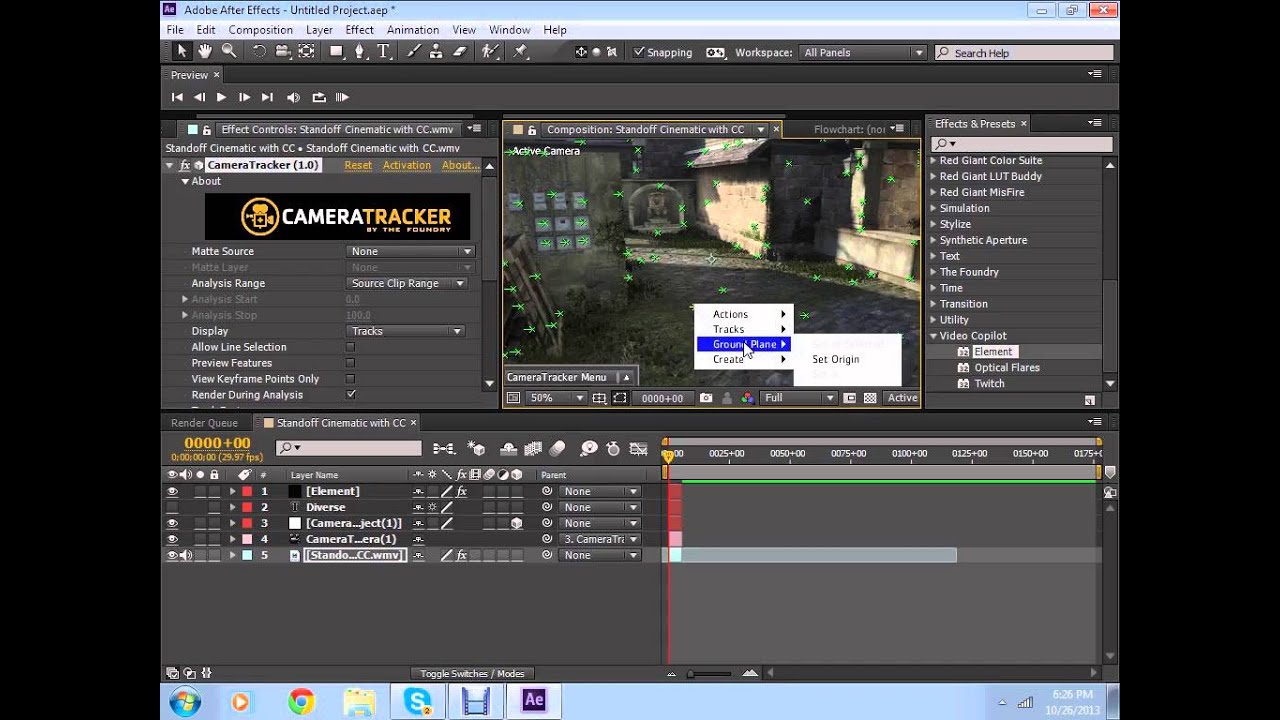
Task: Click the Reset link for CameraTracker
Action: 358,165
